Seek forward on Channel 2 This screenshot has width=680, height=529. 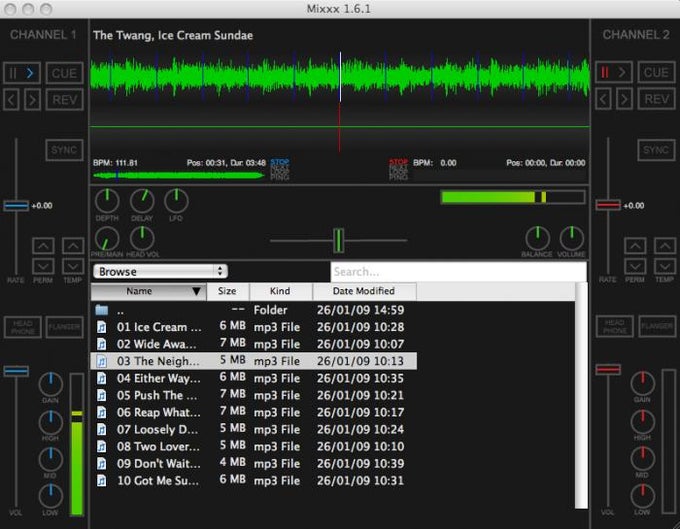click(x=624, y=99)
